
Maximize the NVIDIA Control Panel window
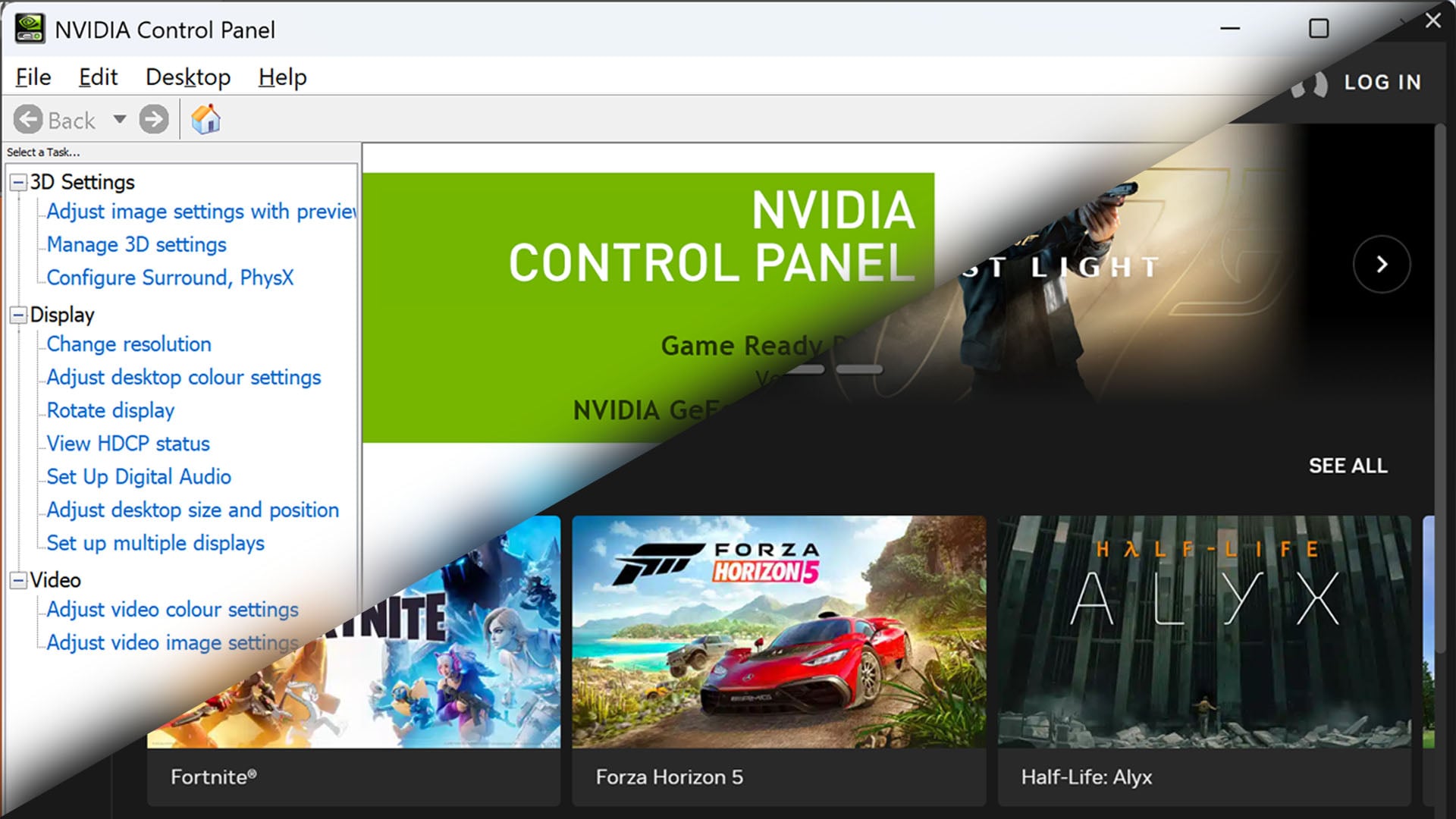click(x=1319, y=29)
